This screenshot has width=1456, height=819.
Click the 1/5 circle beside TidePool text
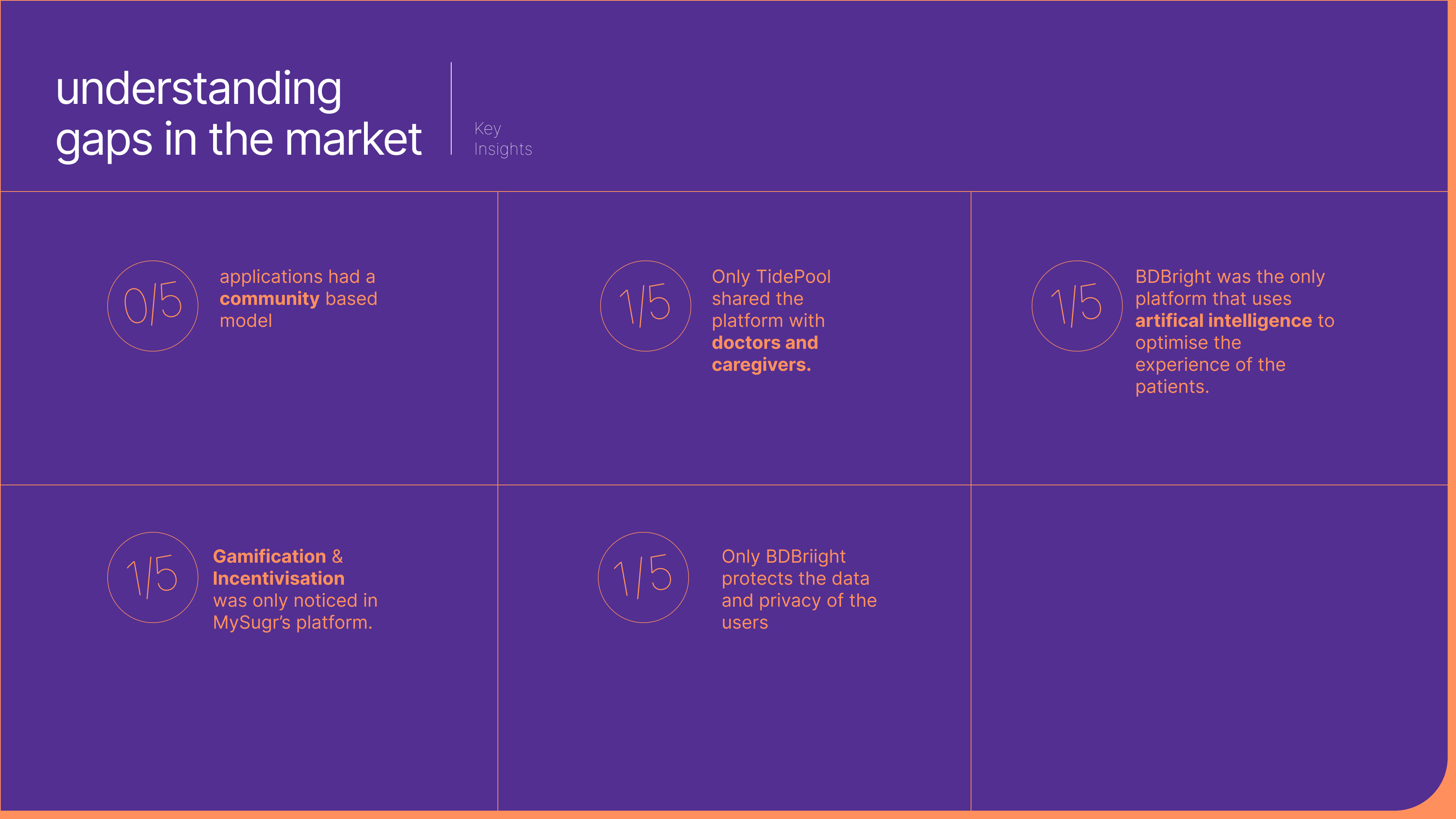[645, 306]
